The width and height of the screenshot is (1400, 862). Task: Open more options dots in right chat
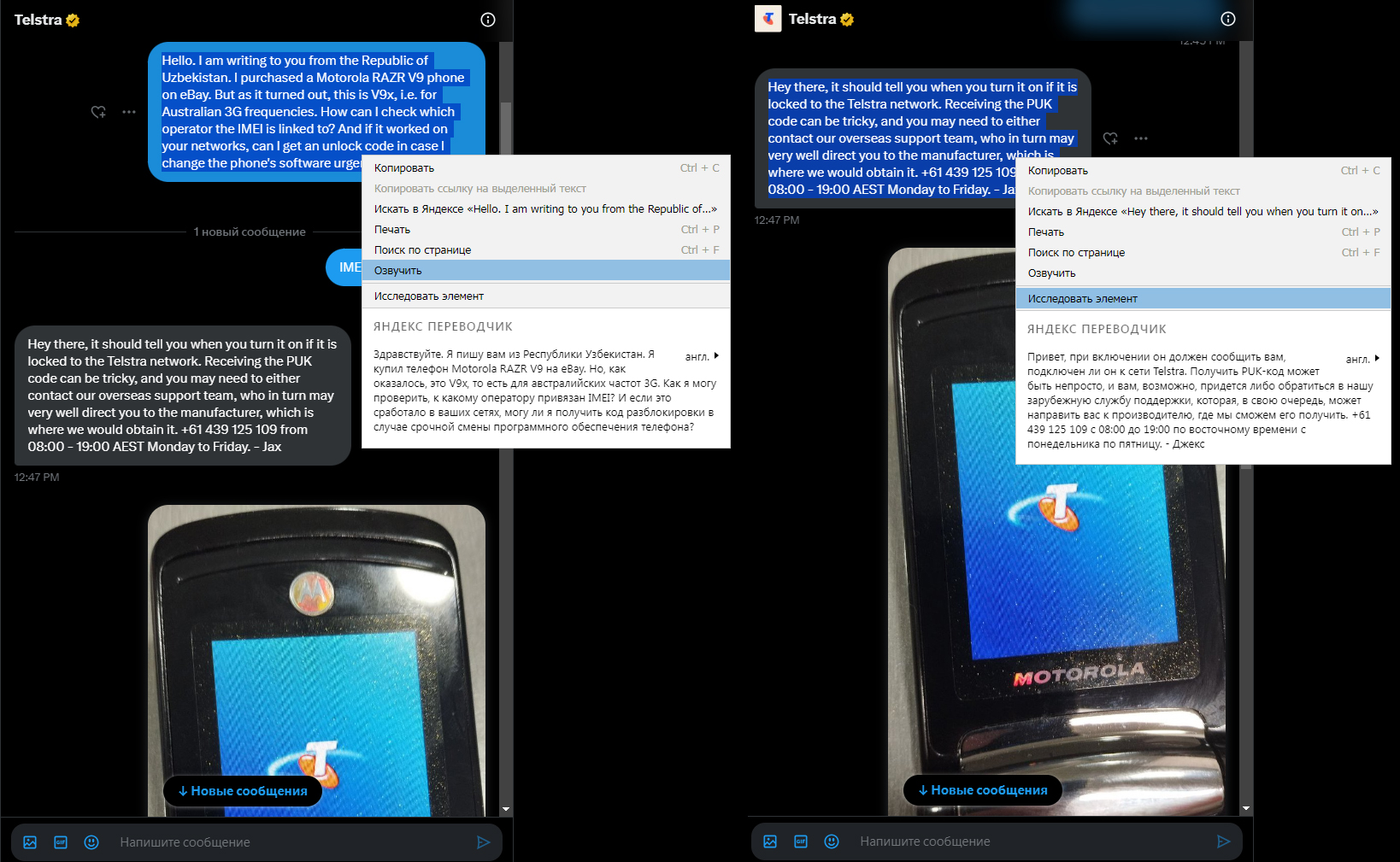click(1141, 138)
